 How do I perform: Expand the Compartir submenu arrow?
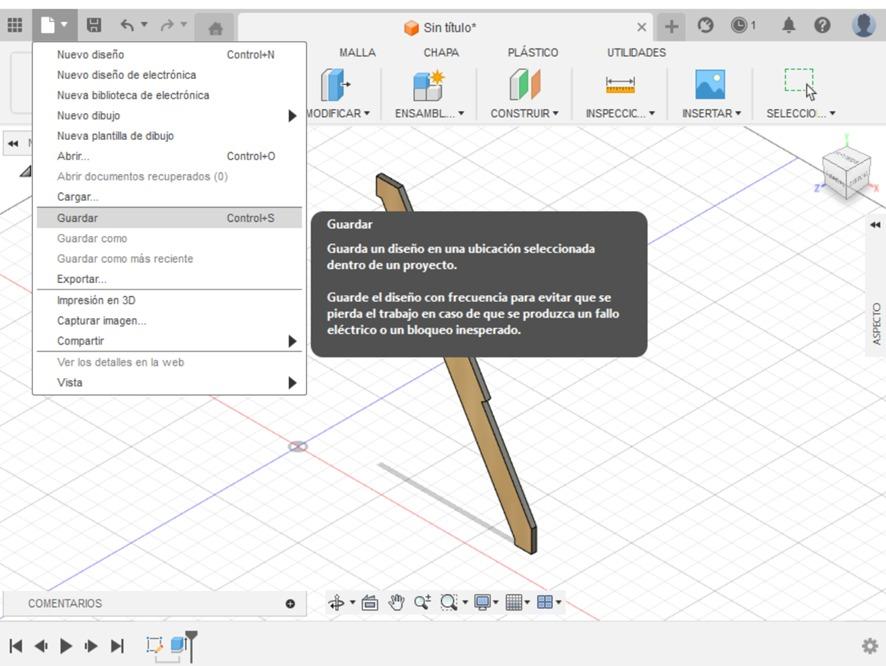[x=292, y=341]
